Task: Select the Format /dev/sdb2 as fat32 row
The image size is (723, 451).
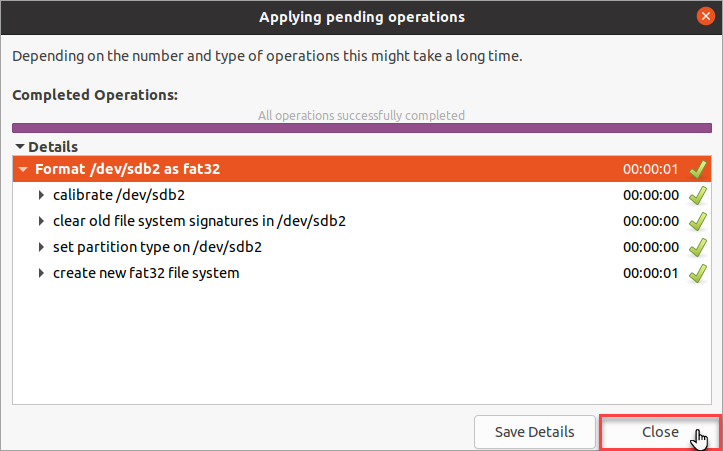Action: (362, 169)
